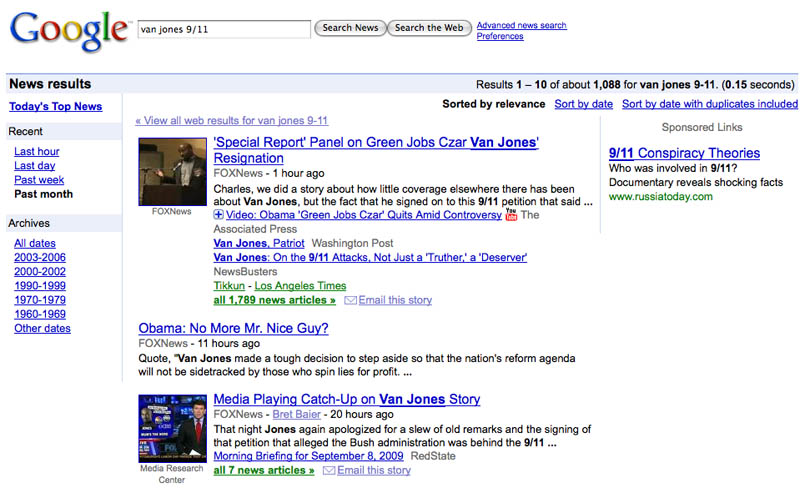
Task: Expand the plus icon beside Video: Obama link
Action: pyautogui.click(x=218, y=215)
